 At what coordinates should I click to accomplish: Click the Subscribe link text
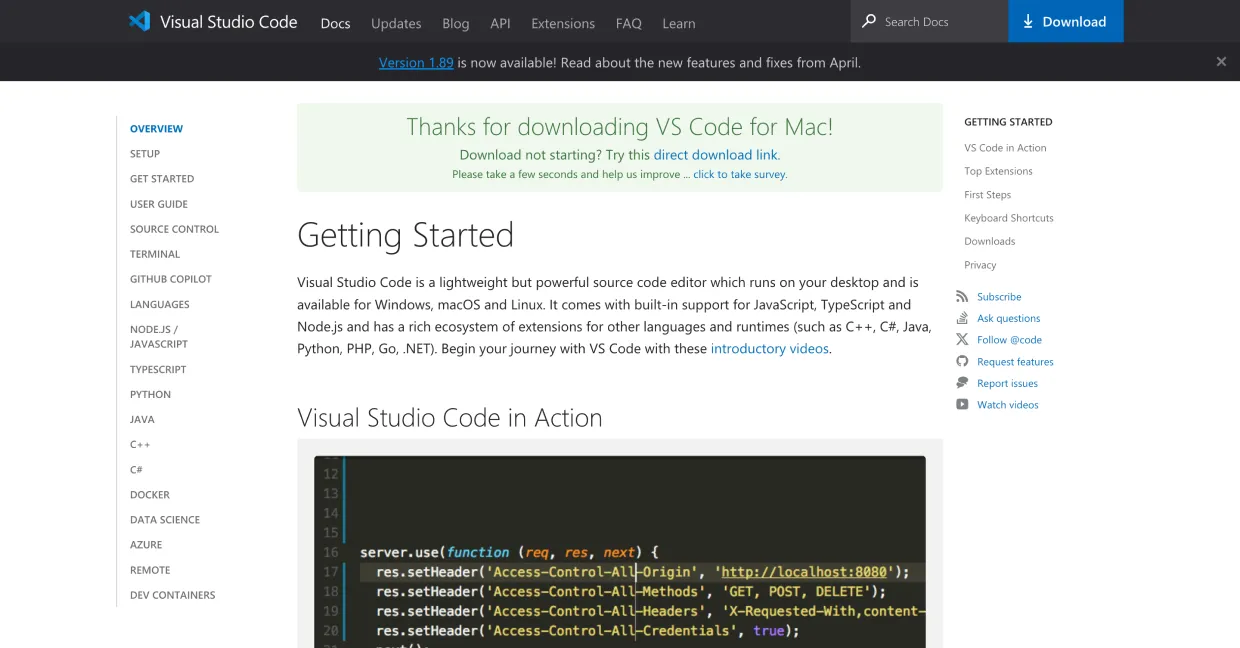point(999,297)
